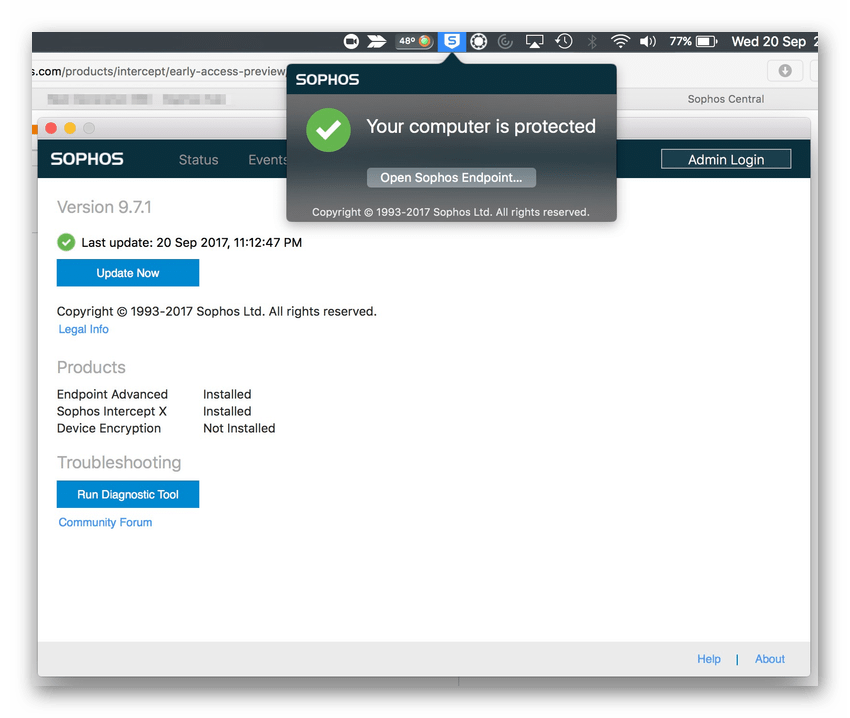This screenshot has height=718, width=850.
Task: Click the Troubleshooting heading
Action: pyautogui.click(x=119, y=463)
